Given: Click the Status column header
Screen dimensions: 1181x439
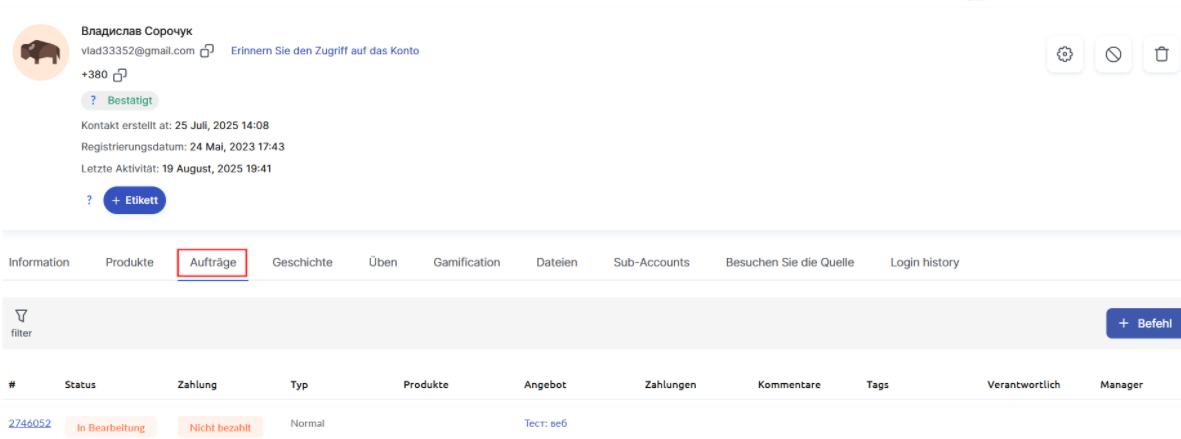Looking at the screenshot, I should 80,385.
